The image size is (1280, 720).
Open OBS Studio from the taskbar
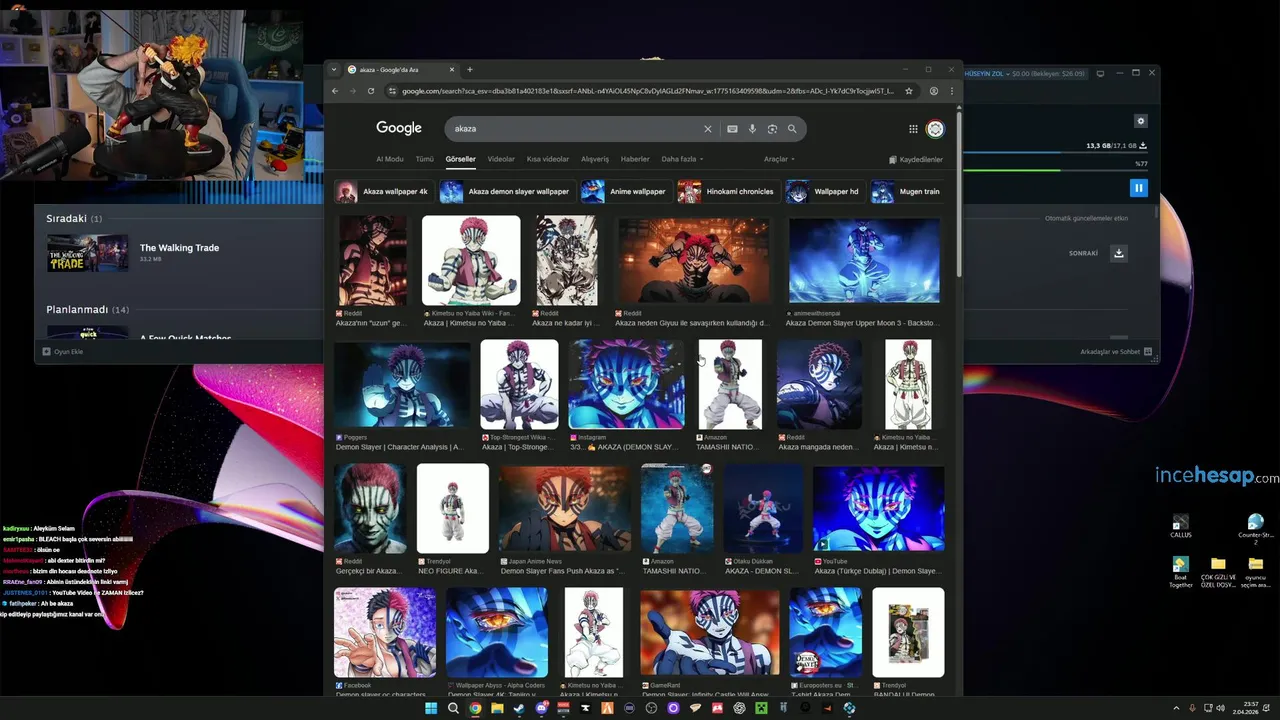click(x=651, y=708)
